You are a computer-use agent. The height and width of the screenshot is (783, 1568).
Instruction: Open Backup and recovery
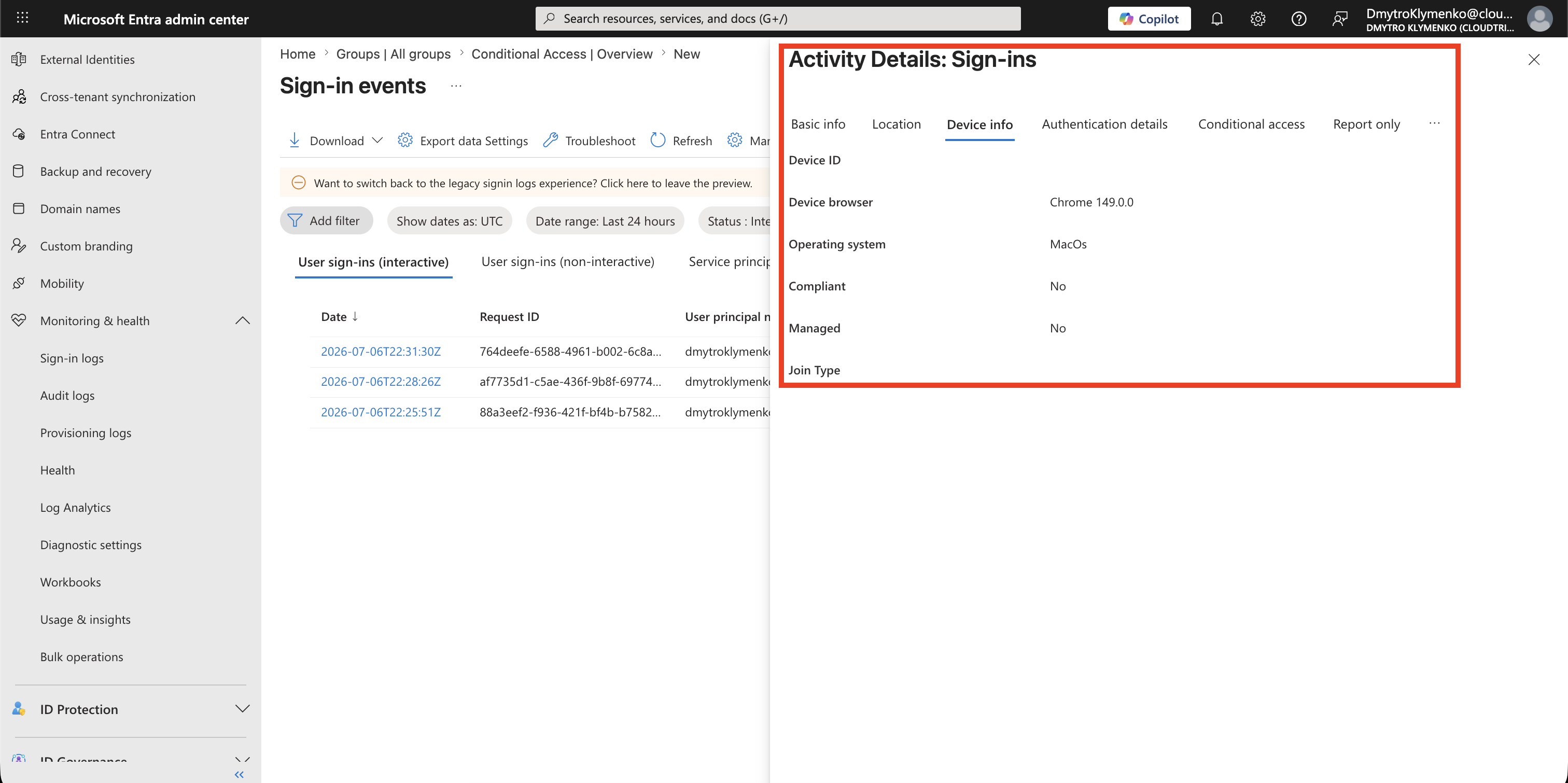(95, 171)
